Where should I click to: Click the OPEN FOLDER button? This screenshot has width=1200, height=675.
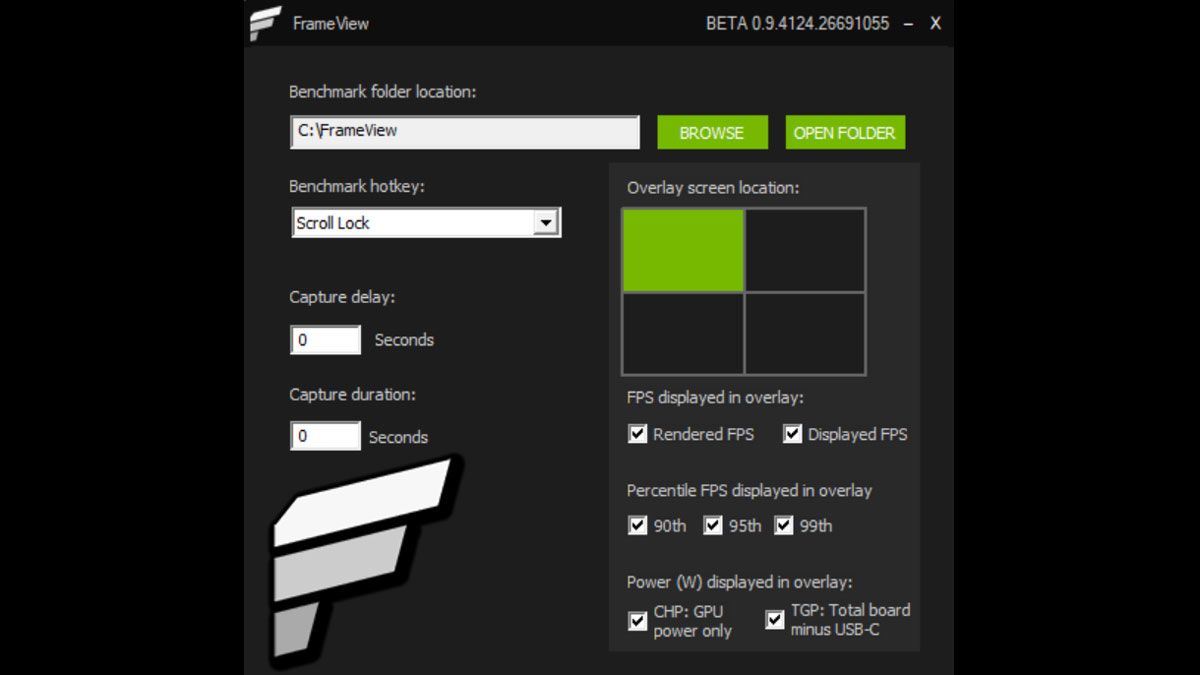845,132
